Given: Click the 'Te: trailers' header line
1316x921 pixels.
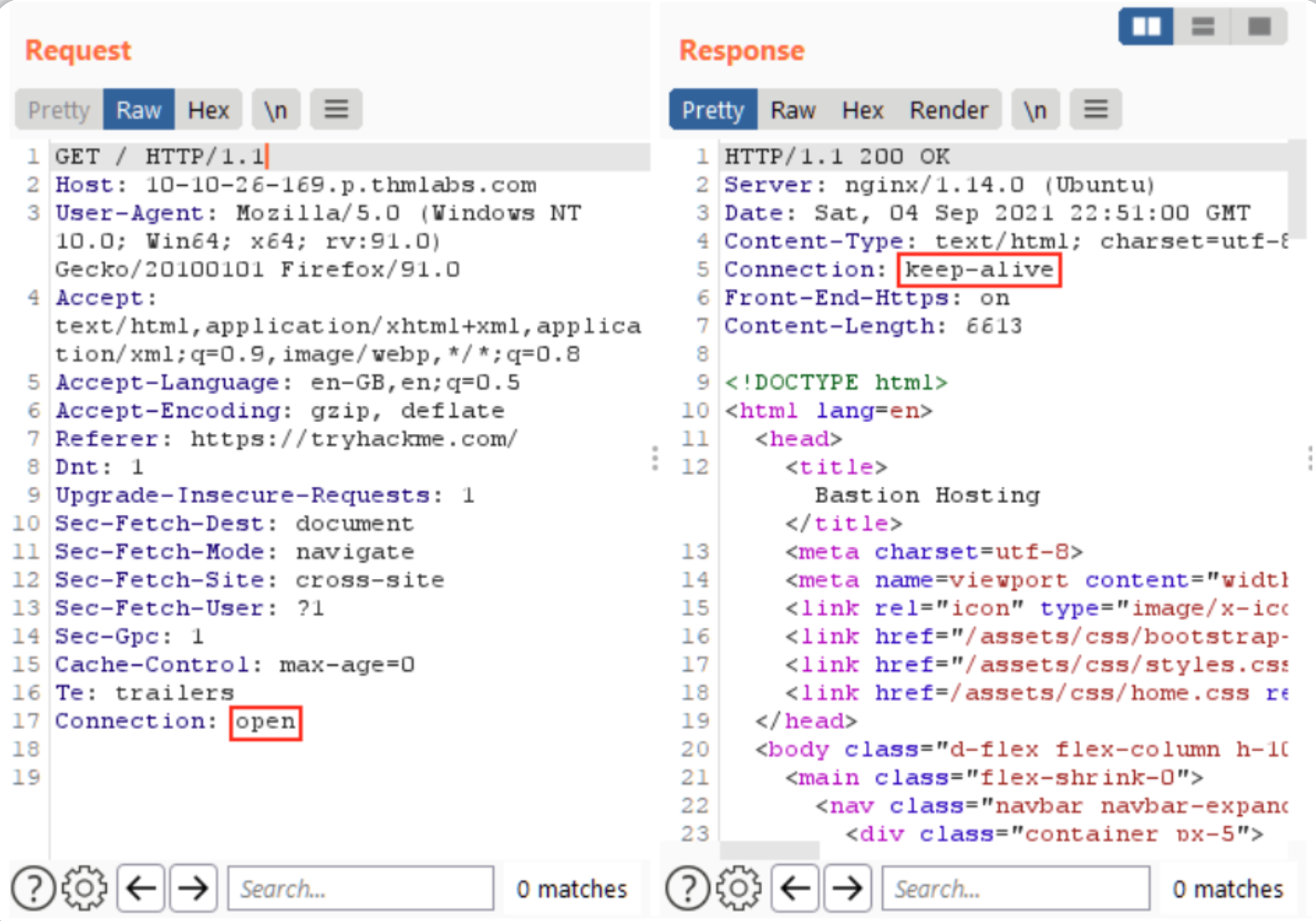Looking at the screenshot, I should coord(144,693).
